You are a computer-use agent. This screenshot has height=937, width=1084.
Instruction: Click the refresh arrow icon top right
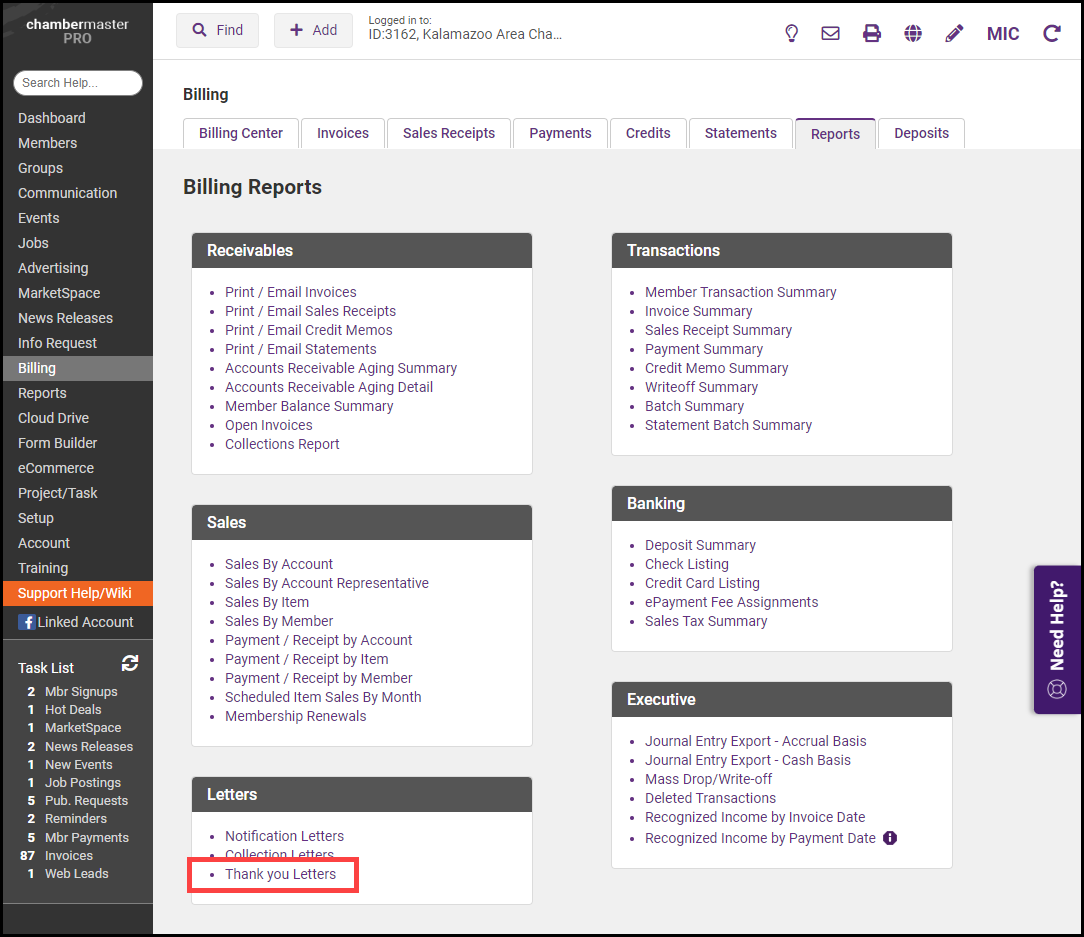(1051, 33)
